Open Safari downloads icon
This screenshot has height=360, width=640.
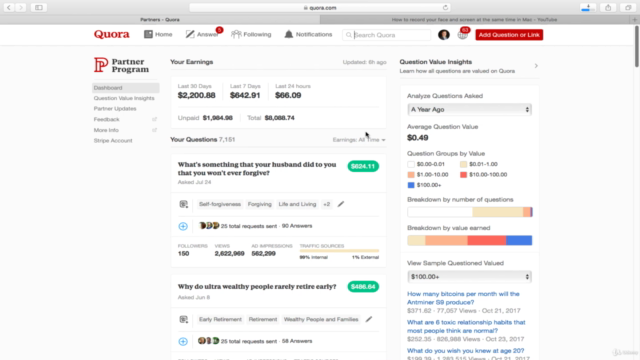(x=587, y=7)
